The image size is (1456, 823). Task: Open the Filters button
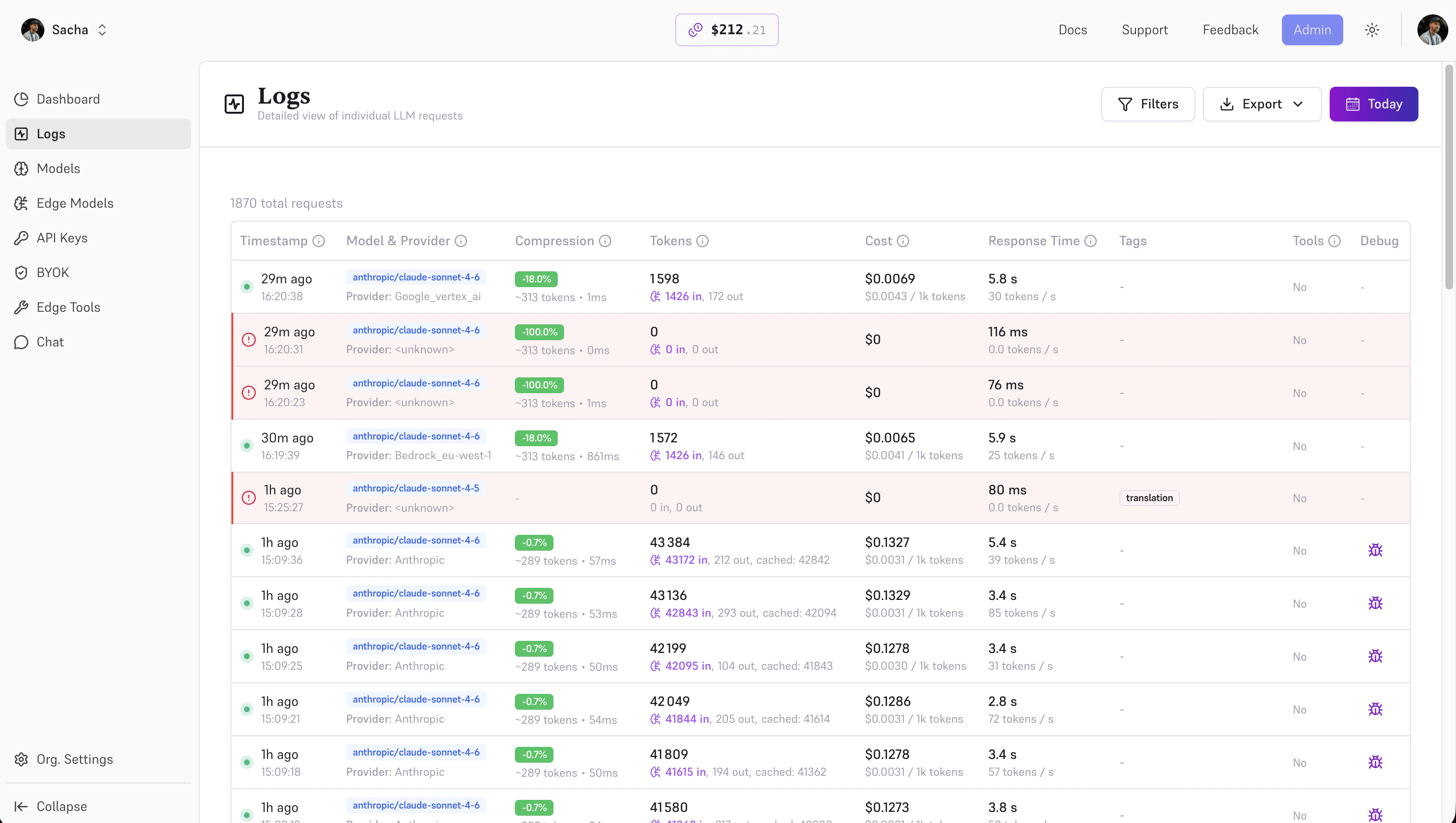pyautogui.click(x=1147, y=104)
